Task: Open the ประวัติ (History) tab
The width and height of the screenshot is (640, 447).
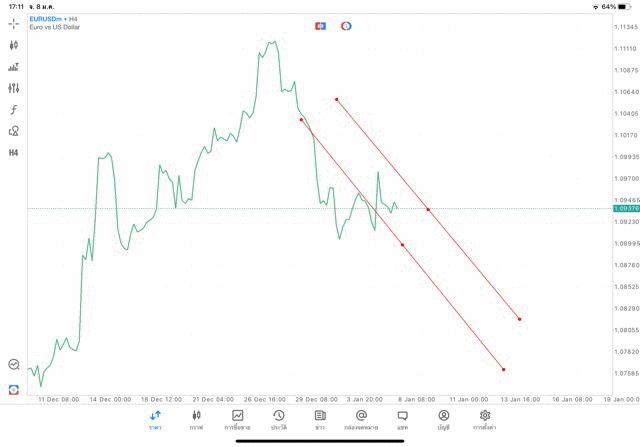Action: pyautogui.click(x=279, y=420)
